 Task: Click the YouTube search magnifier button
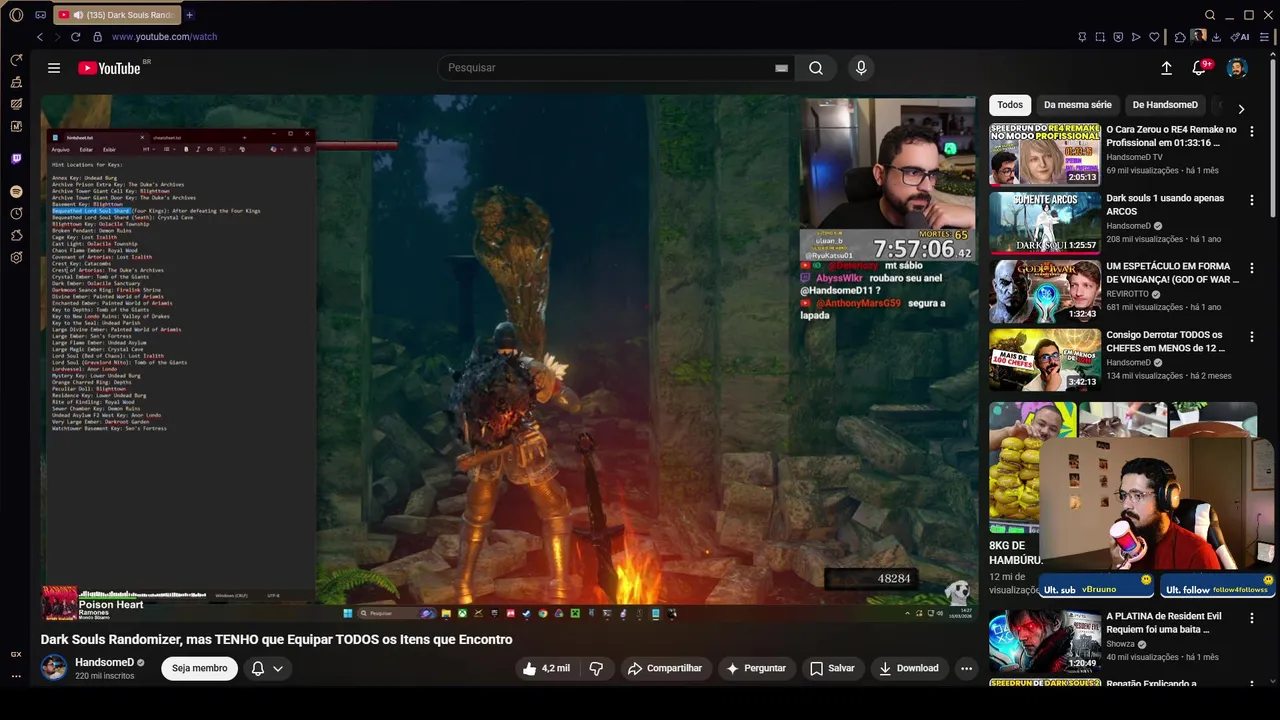click(x=816, y=68)
